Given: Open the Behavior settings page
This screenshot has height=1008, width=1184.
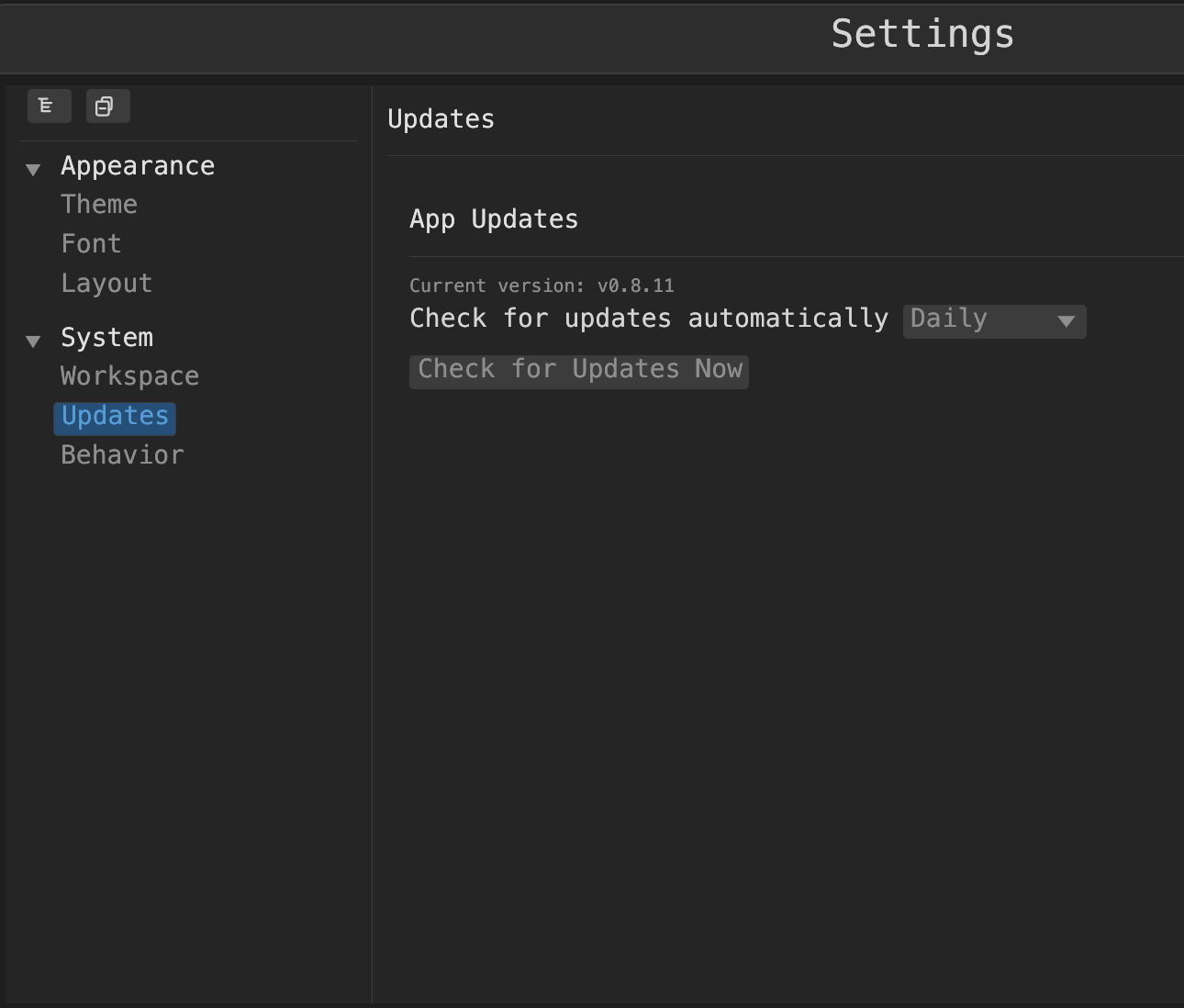Looking at the screenshot, I should [x=122, y=454].
